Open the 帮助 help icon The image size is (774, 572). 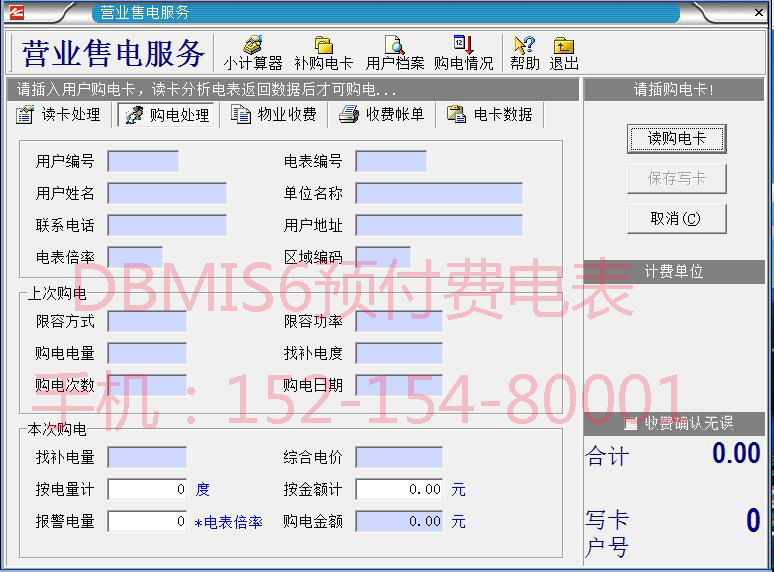[x=524, y=52]
